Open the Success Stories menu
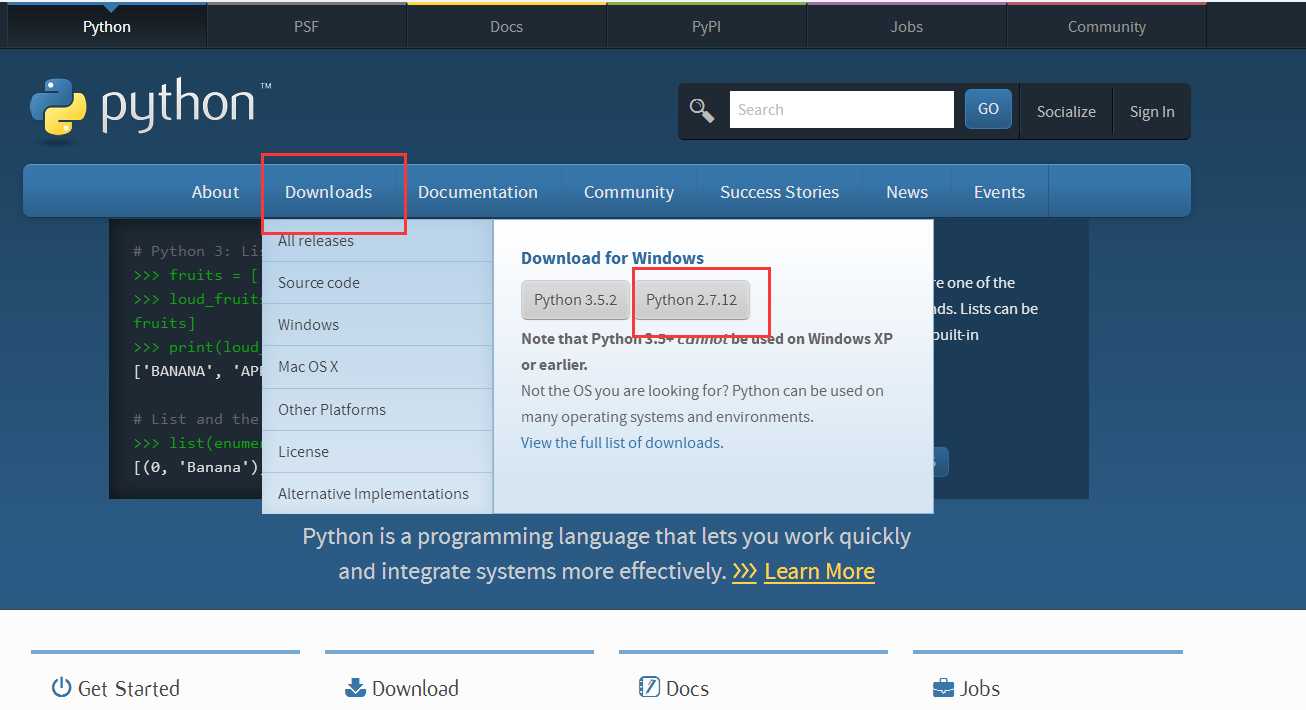Screen dimensions: 1306x710 point(779,192)
